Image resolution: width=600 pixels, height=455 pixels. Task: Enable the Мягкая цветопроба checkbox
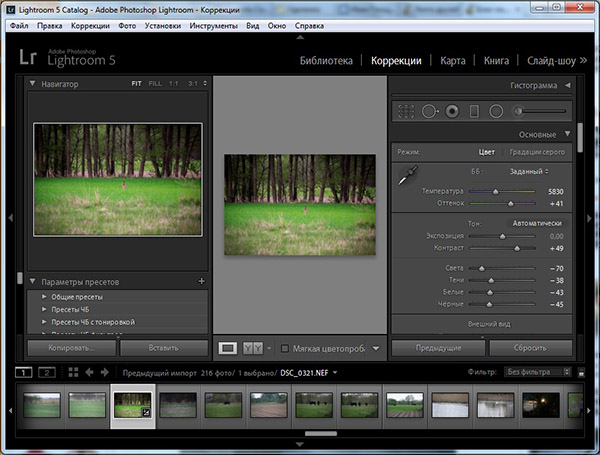[x=285, y=348]
